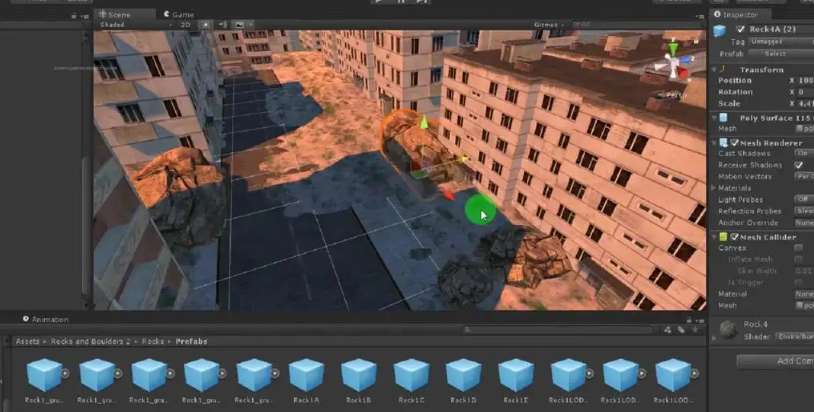
Task: Click the Rocks folder in breadcrumb path
Action: click(152, 341)
